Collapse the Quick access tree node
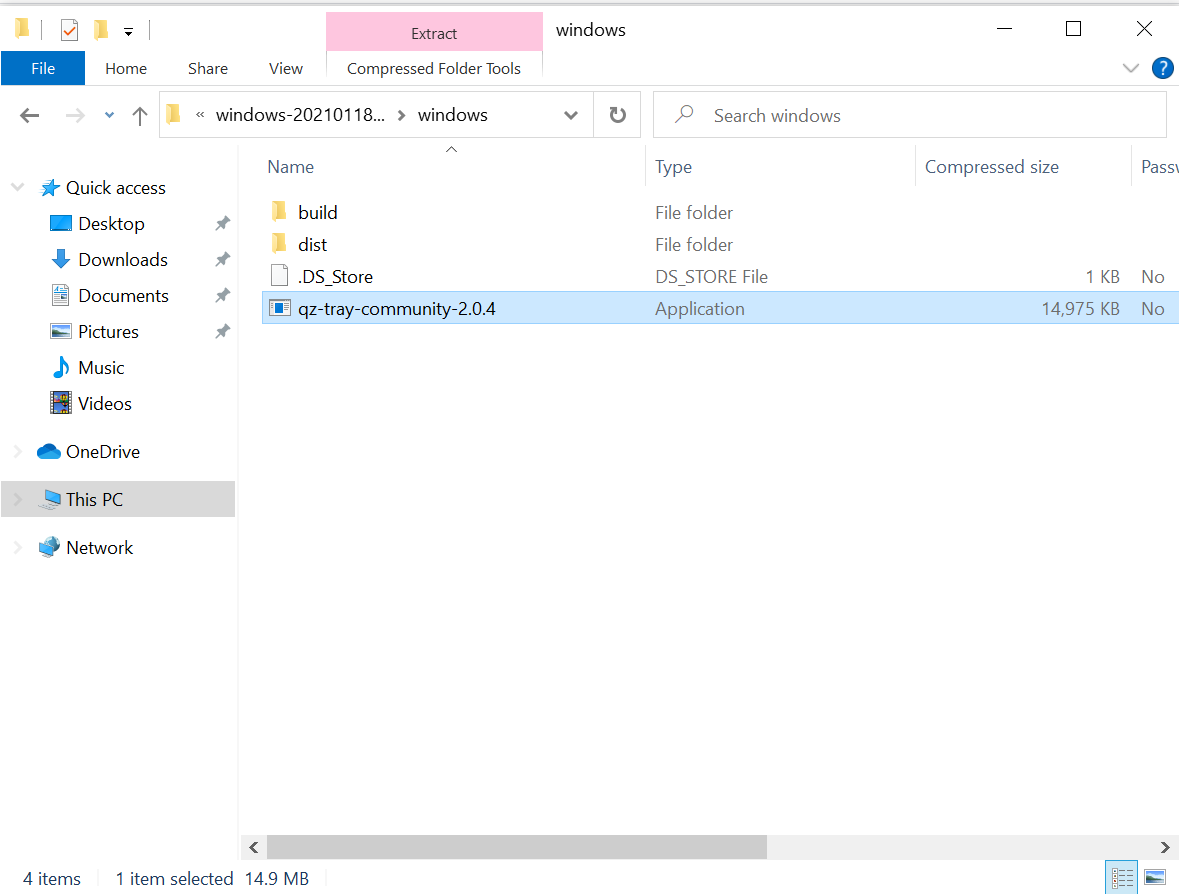The height and width of the screenshot is (894, 1179). pyautogui.click(x=17, y=187)
